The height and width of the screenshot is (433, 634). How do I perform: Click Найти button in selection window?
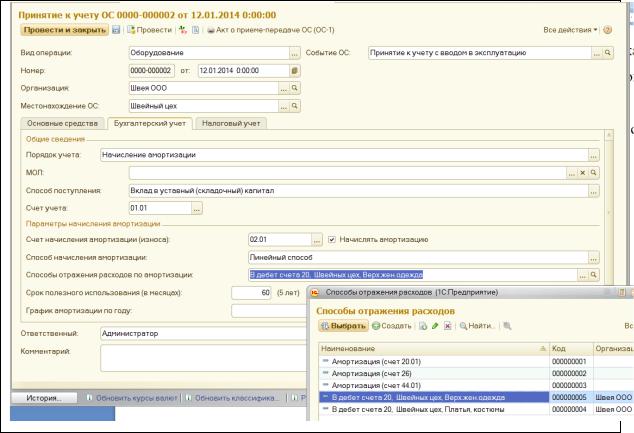pos(477,326)
